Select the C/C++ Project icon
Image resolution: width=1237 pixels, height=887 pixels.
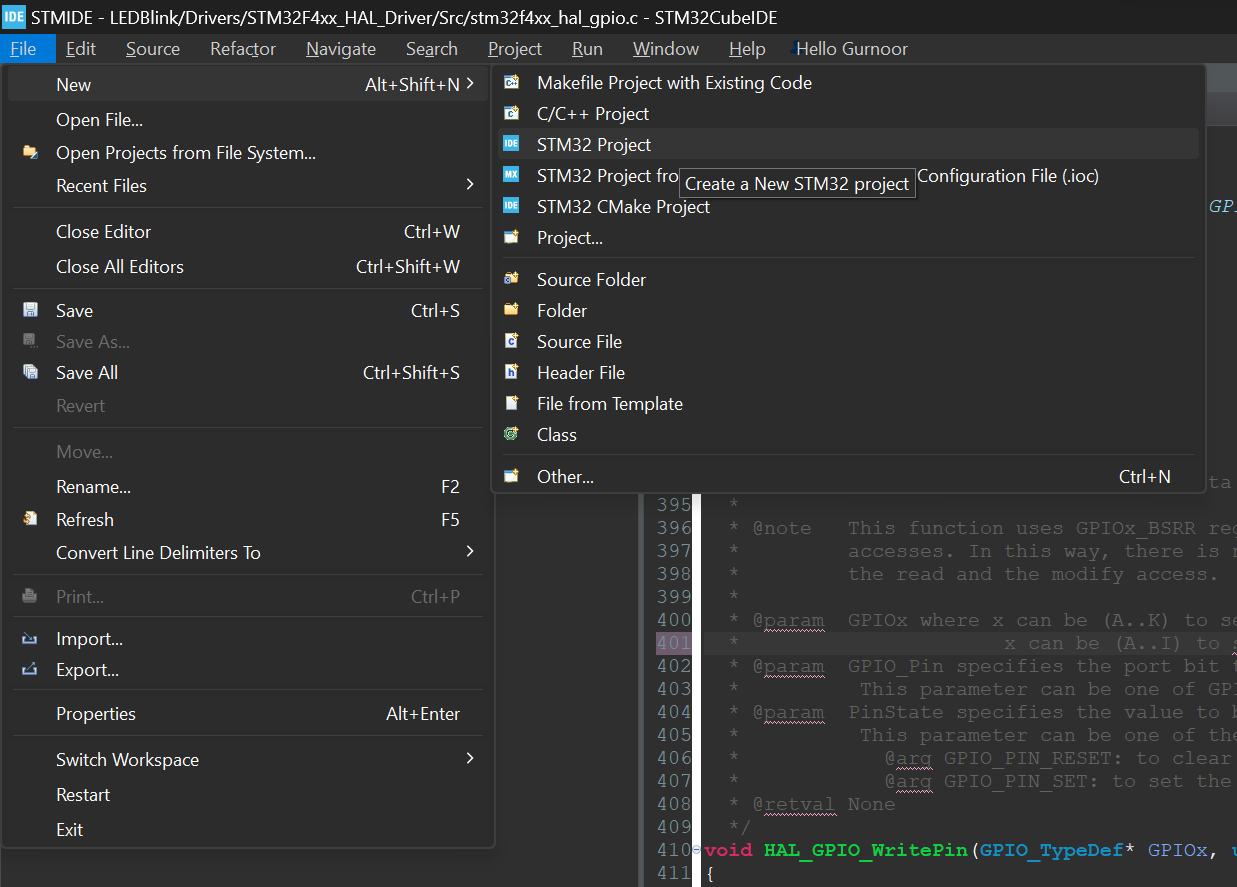point(513,113)
